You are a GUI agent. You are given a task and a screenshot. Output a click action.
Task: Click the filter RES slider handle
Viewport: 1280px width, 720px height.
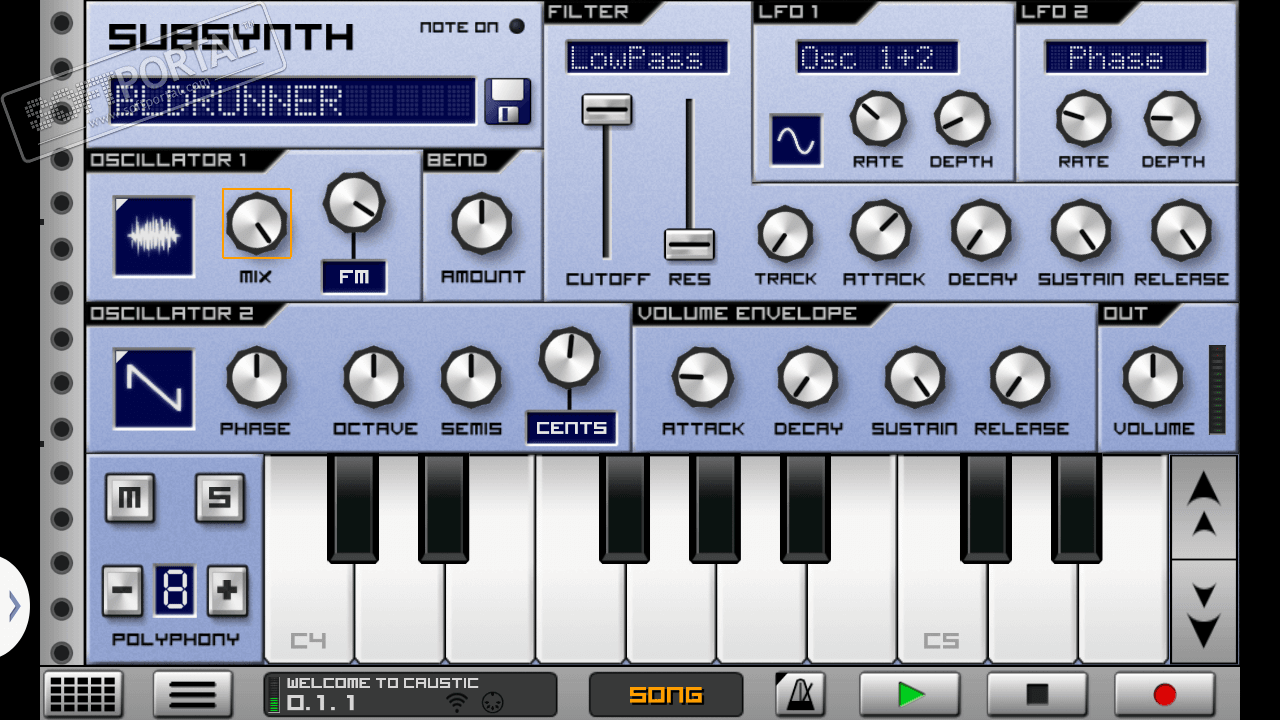pyautogui.click(x=689, y=244)
